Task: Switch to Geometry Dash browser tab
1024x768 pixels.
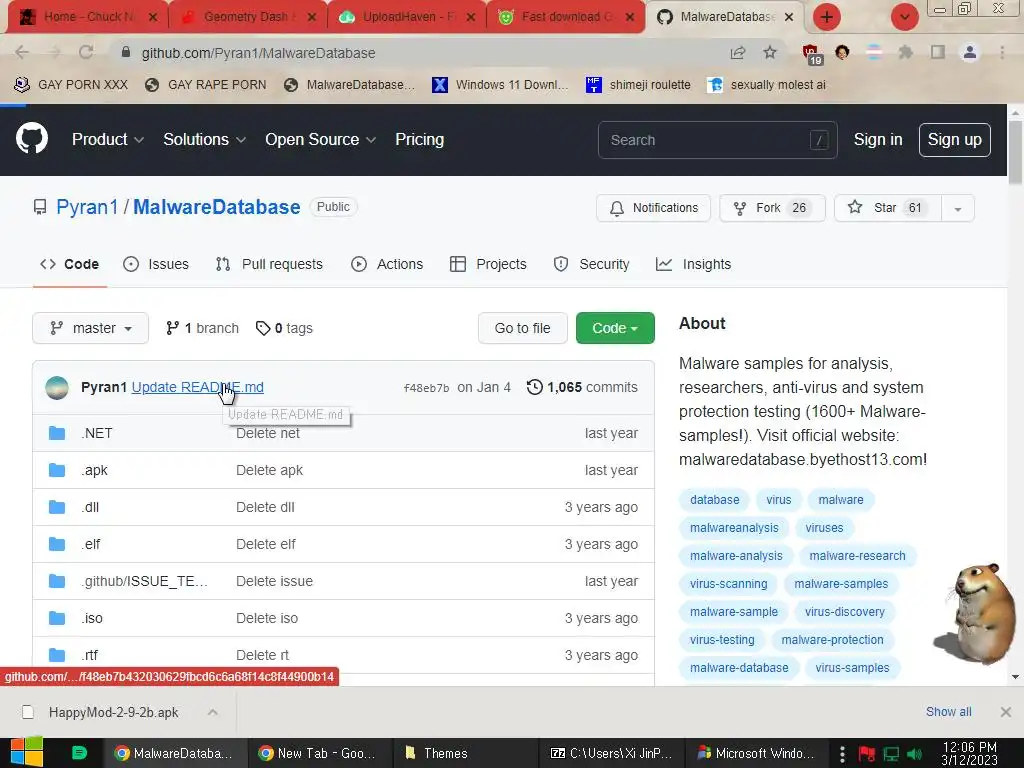Action: click(x=247, y=17)
